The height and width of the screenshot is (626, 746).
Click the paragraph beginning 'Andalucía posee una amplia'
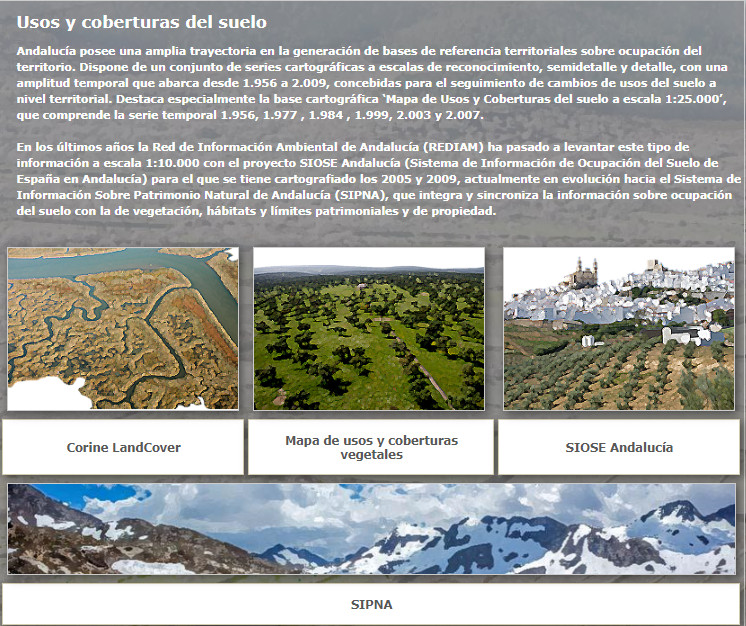pyautogui.click(x=372, y=83)
